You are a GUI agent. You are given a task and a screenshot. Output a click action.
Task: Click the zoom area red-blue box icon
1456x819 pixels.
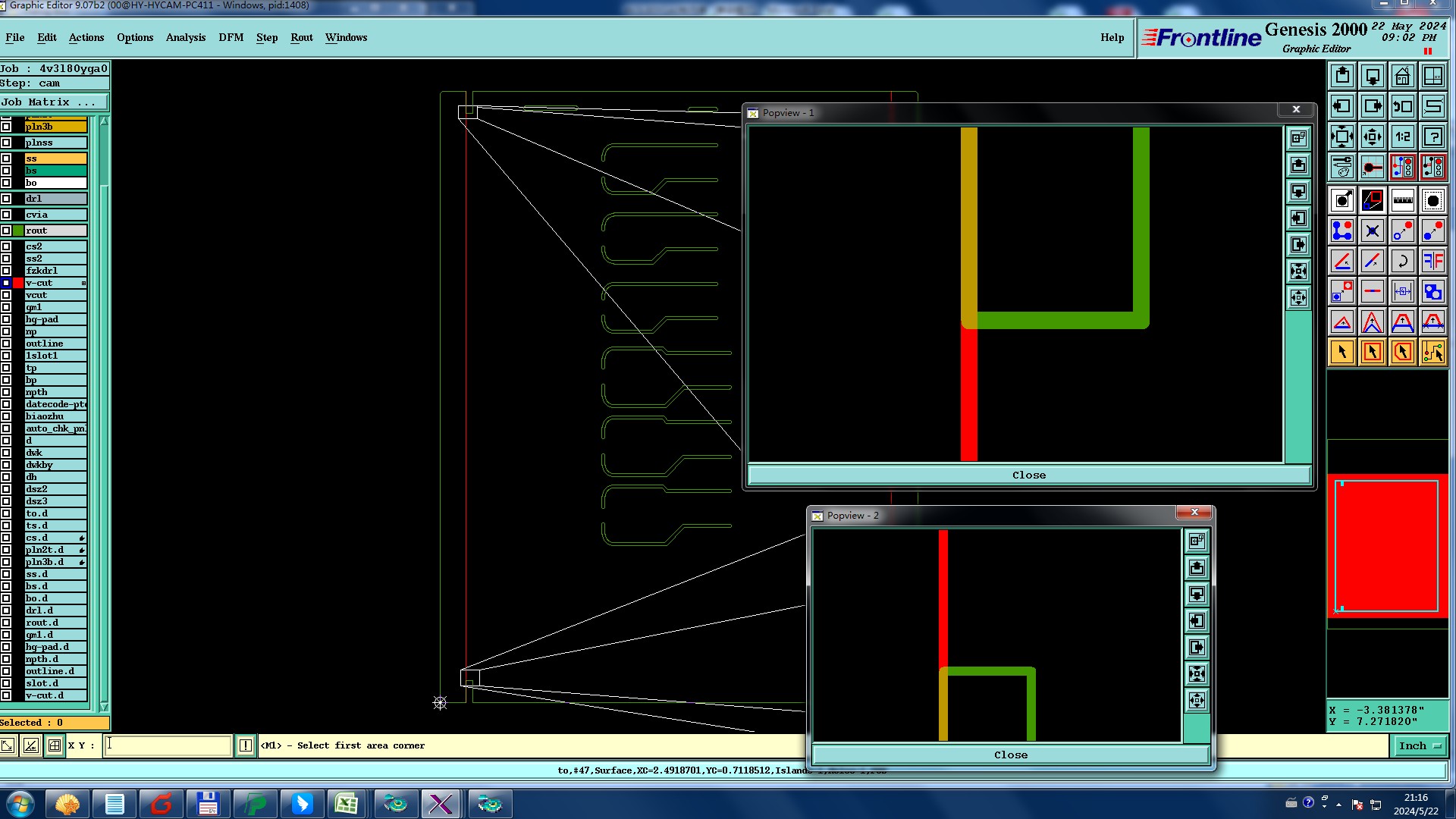[1373, 200]
